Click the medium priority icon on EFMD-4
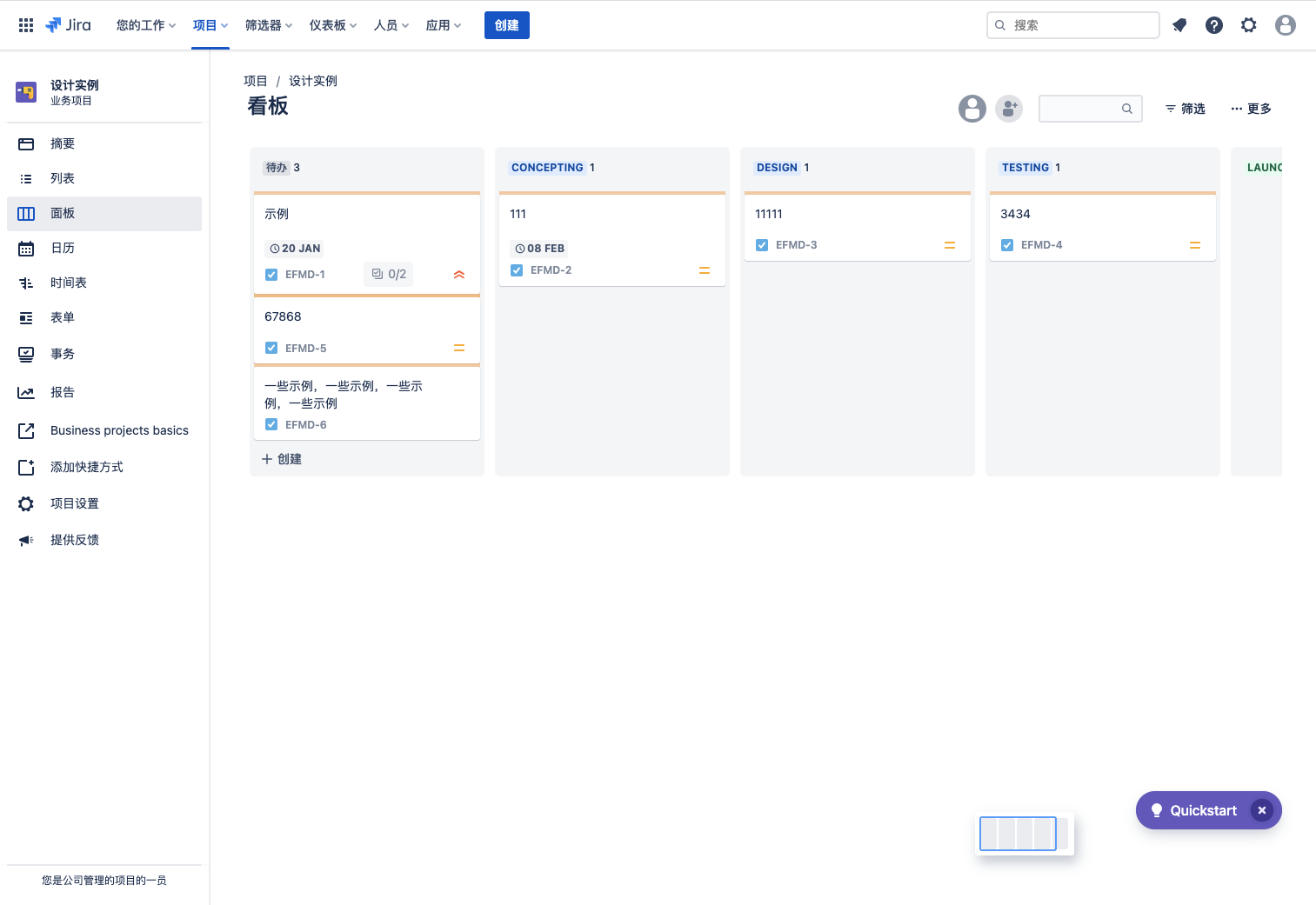The height and width of the screenshot is (905, 1316). (x=1195, y=245)
